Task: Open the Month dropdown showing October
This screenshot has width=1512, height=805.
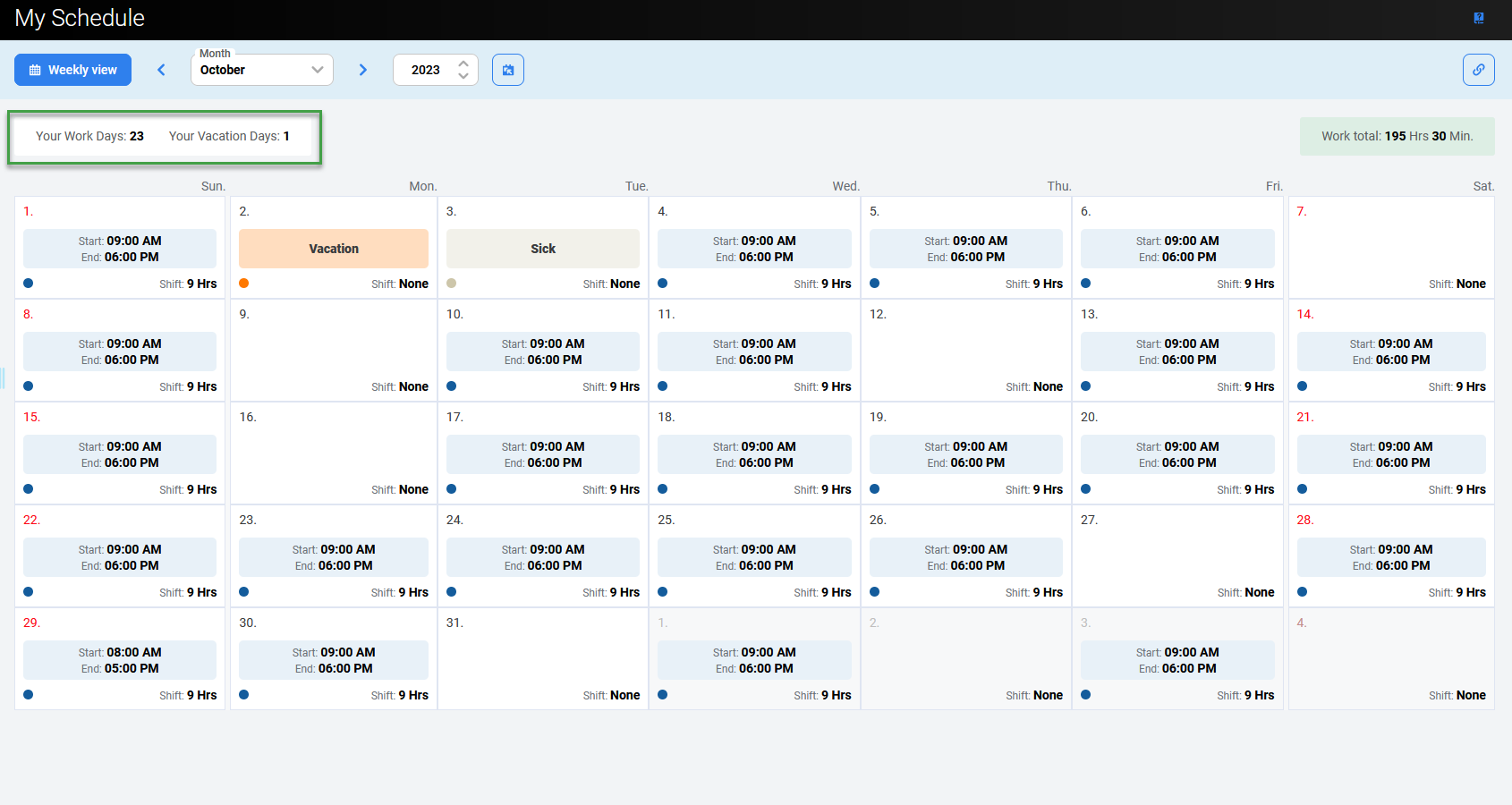Action: [x=261, y=70]
